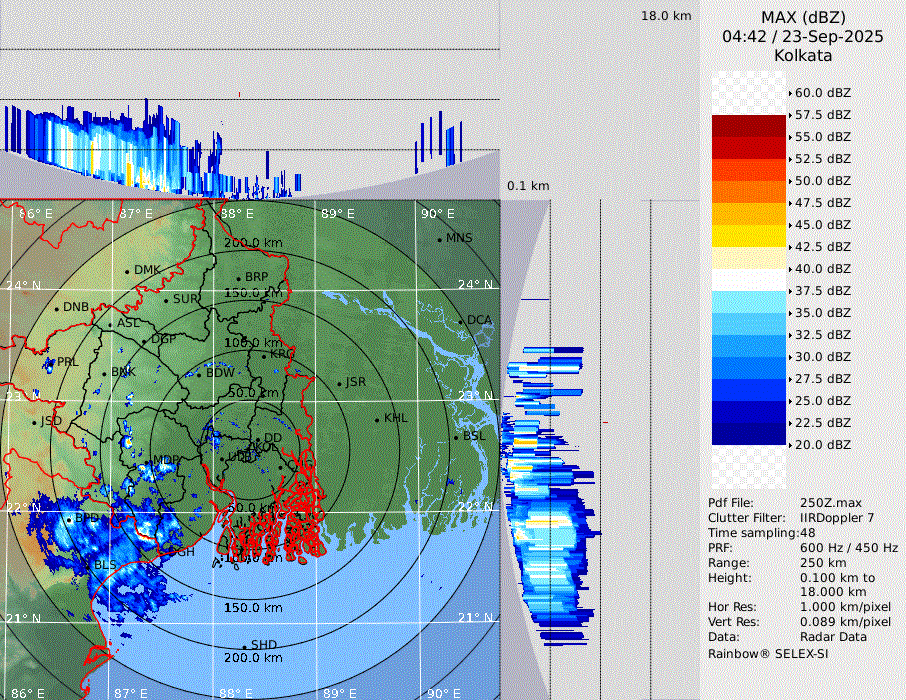Click the 18.0 km height label
The image size is (906, 700).
666,16
